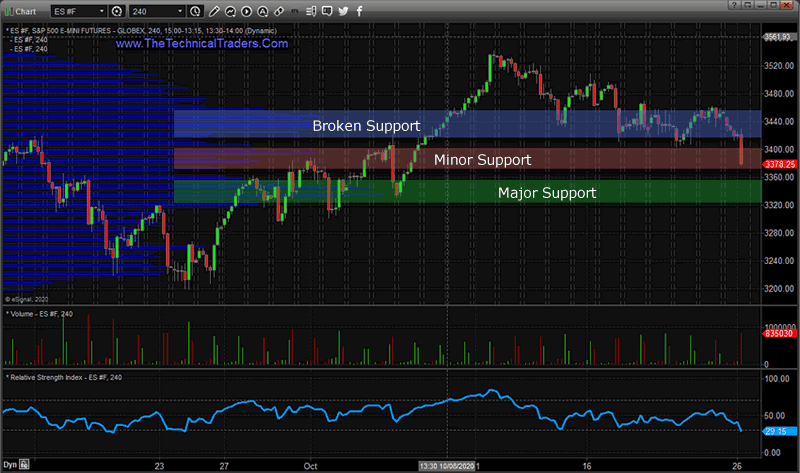The image size is (800, 473).
Task: Toggle the Dyn dynamic mode label
Action: click(10, 464)
